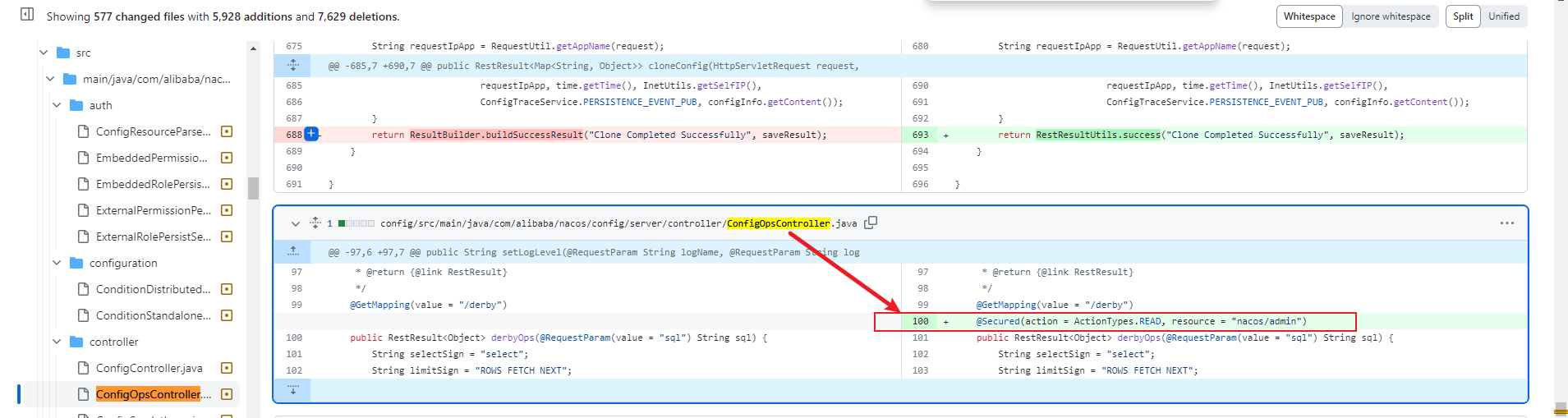Screen dimensions: 1568x418
Task: Click modified badge icon beside ExternalRolePersistSe
Action: click(228, 237)
